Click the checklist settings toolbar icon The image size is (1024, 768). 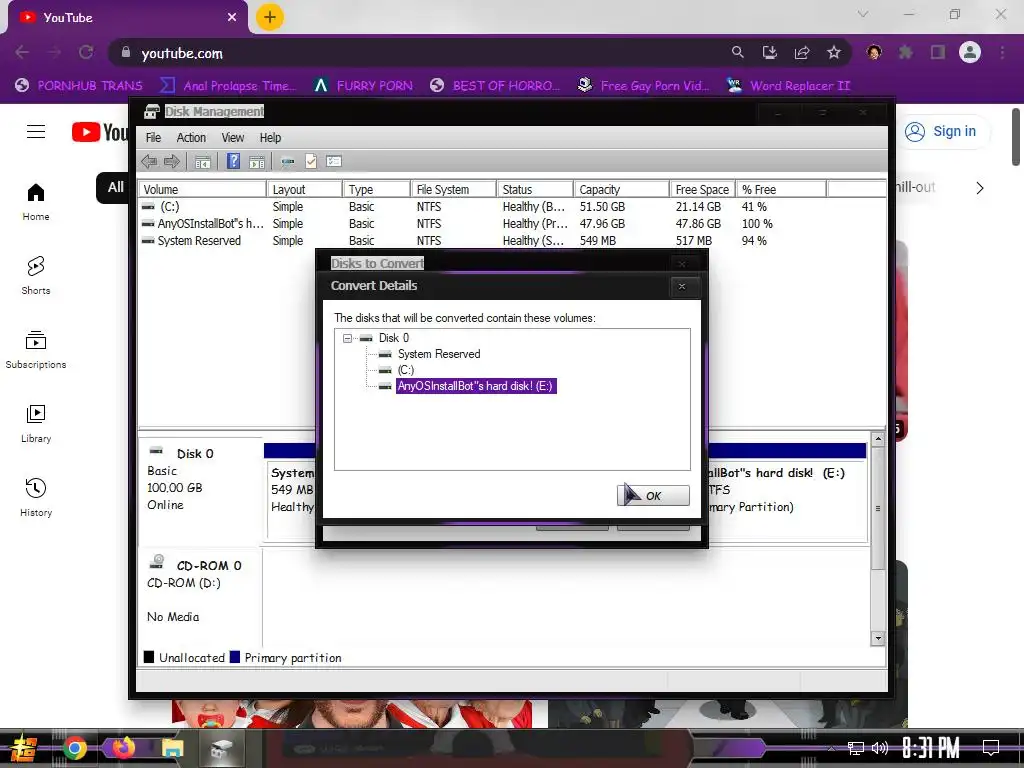point(334,161)
